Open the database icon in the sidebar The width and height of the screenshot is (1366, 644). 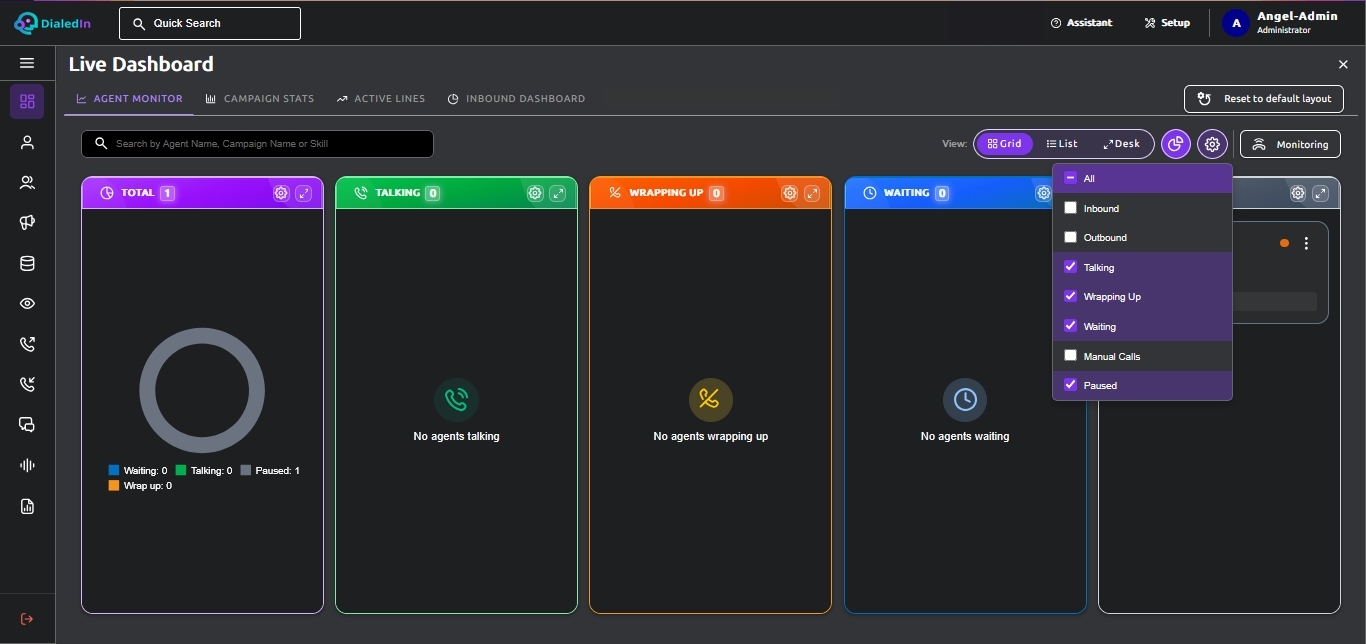(27, 264)
